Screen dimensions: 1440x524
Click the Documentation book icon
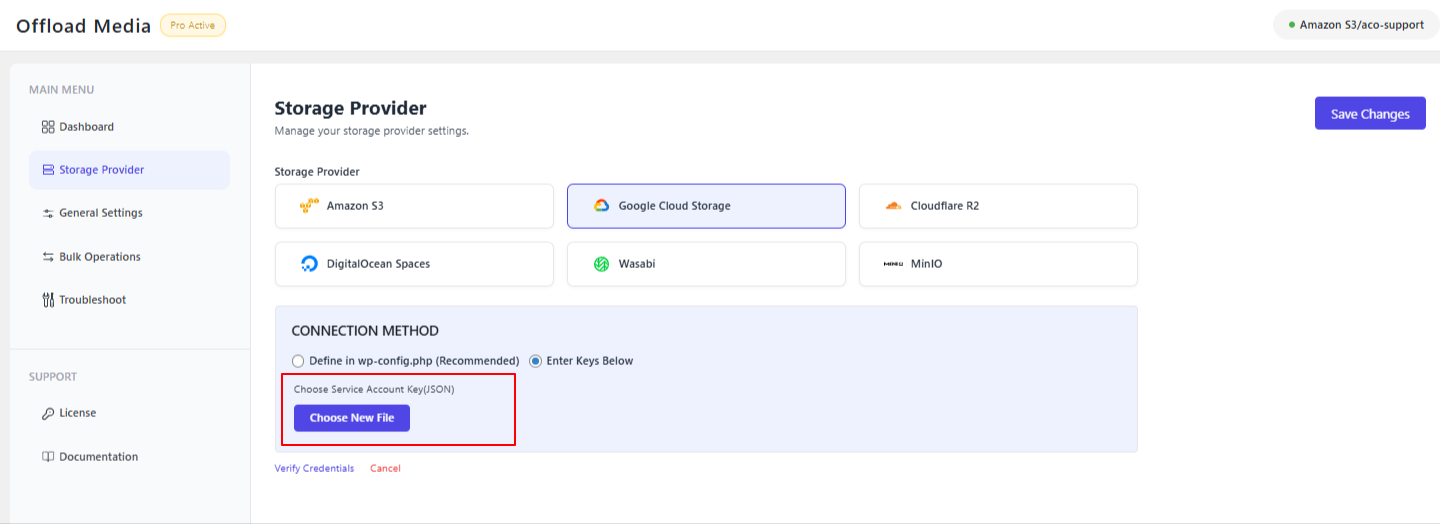[x=48, y=457]
